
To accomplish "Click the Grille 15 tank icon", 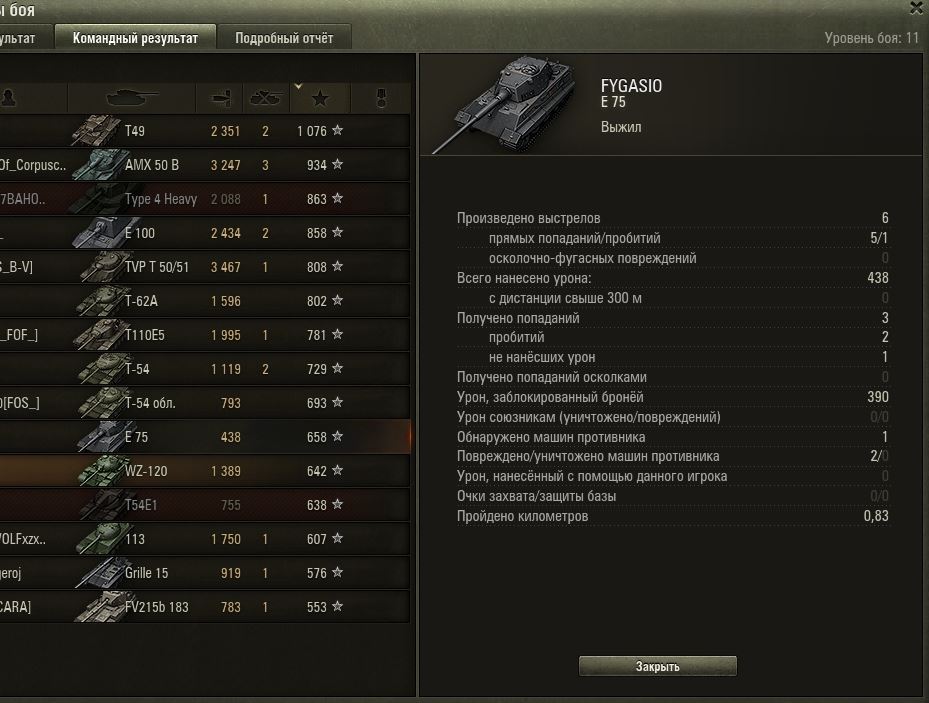I will 99,573.
